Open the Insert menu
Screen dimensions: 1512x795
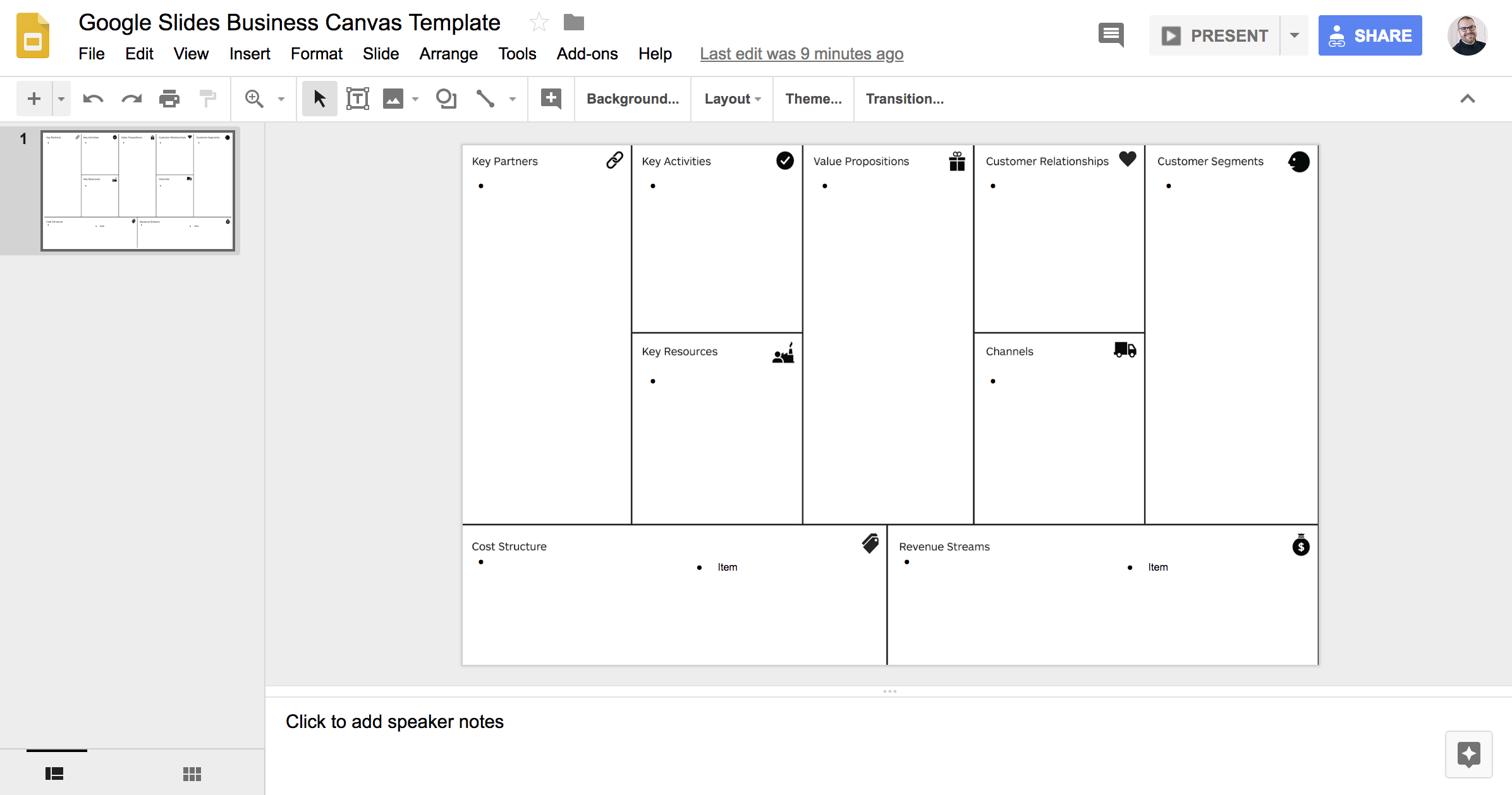coord(249,54)
